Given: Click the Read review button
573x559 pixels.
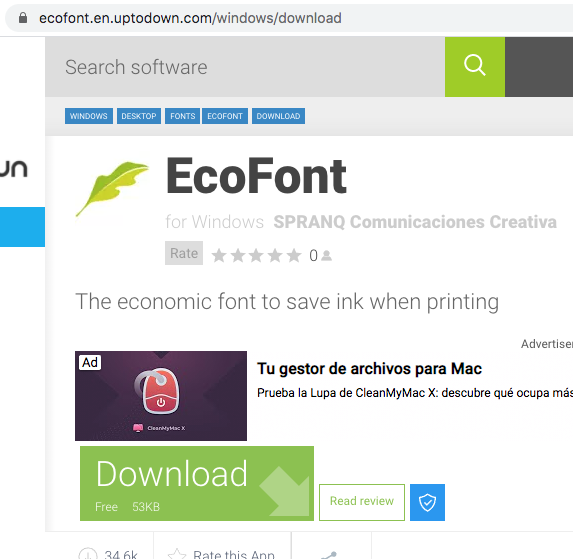Looking at the screenshot, I should (362, 502).
